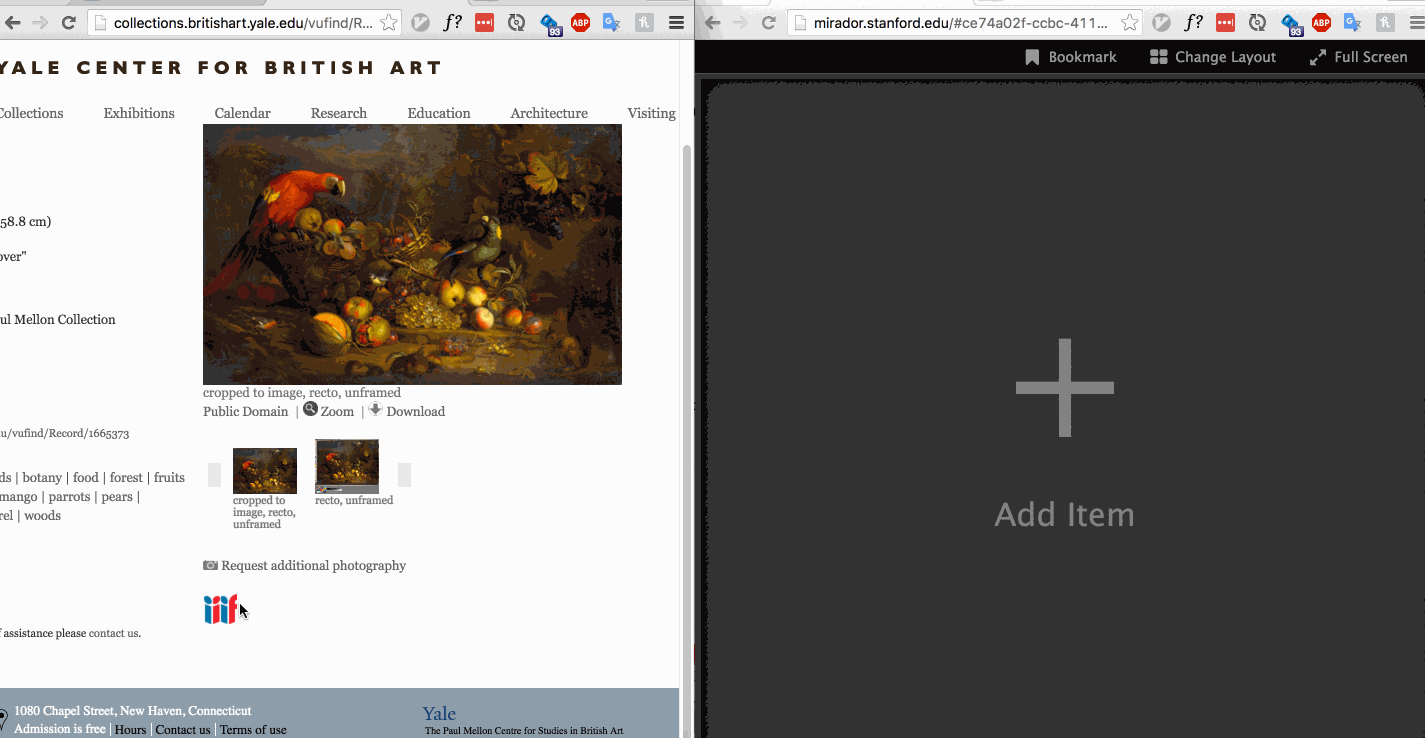The image size is (1425, 738).
Task: Click the AdBlock Plus icon in Yale window
Action: pyautogui.click(x=580, y=22)
